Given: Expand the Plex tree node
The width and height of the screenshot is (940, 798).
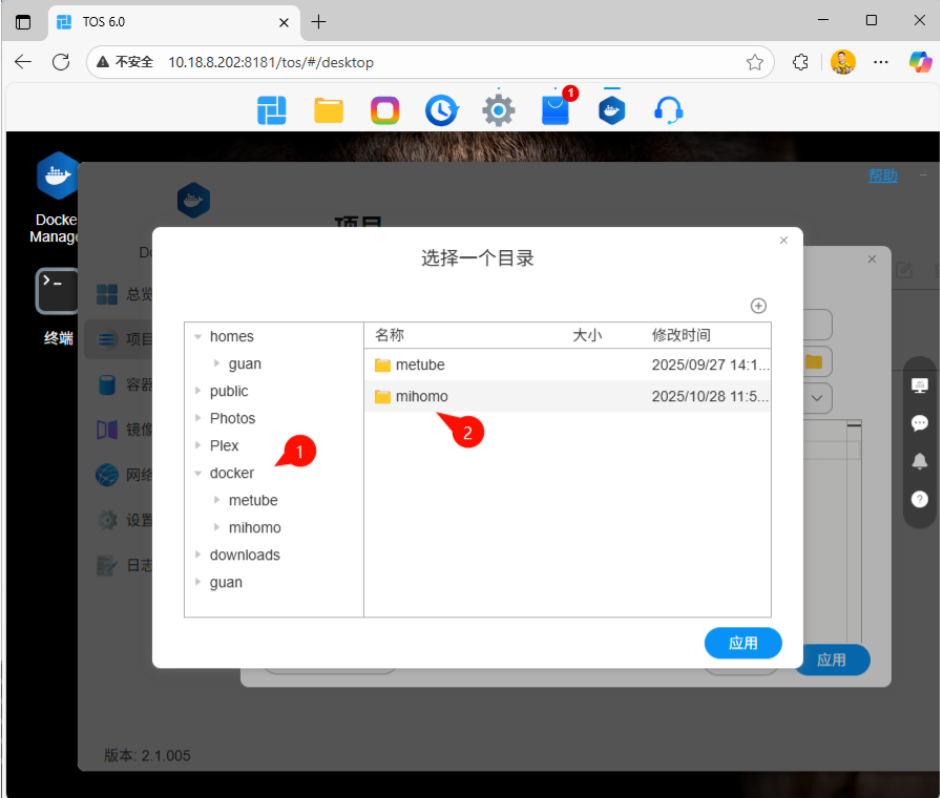Looking at the screenshot, I should [198, 445].
